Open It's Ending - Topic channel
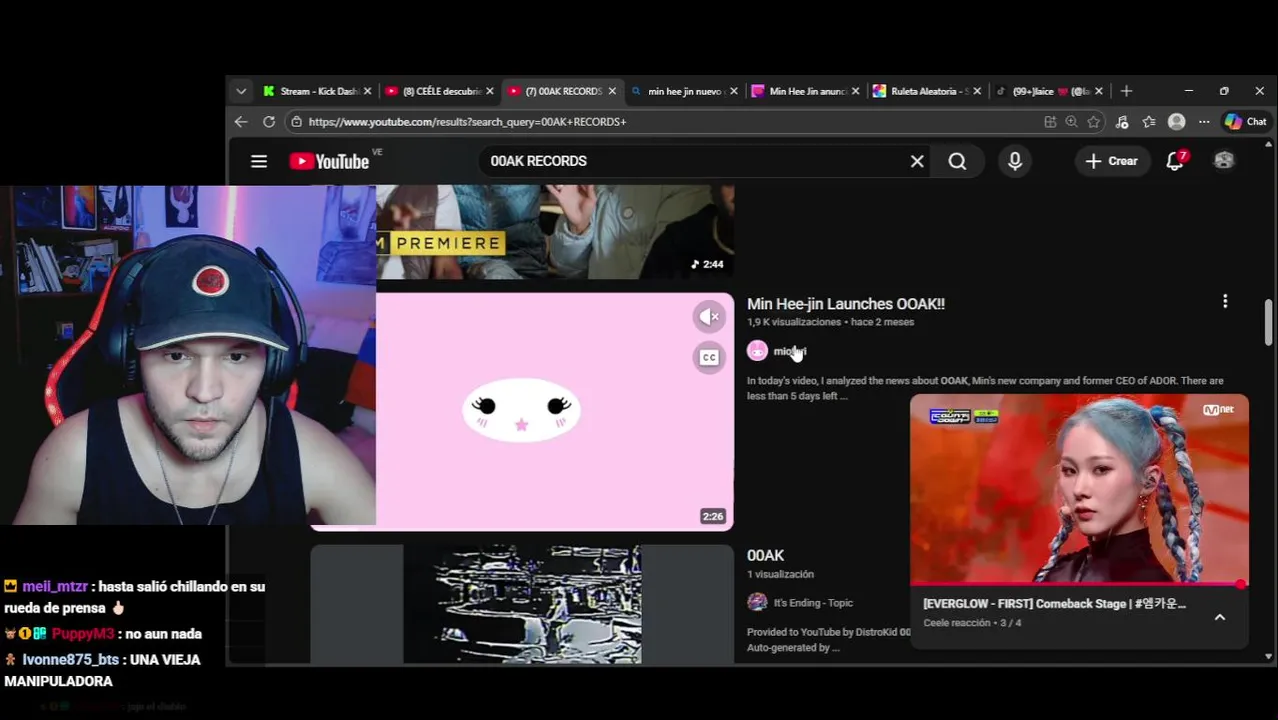The image size is (1278, 720). pyautogui.click(x=813, y=603)
